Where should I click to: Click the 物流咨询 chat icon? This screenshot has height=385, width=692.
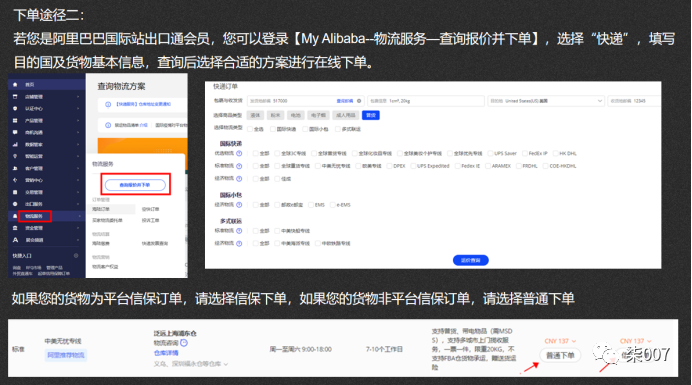point(184,343)
